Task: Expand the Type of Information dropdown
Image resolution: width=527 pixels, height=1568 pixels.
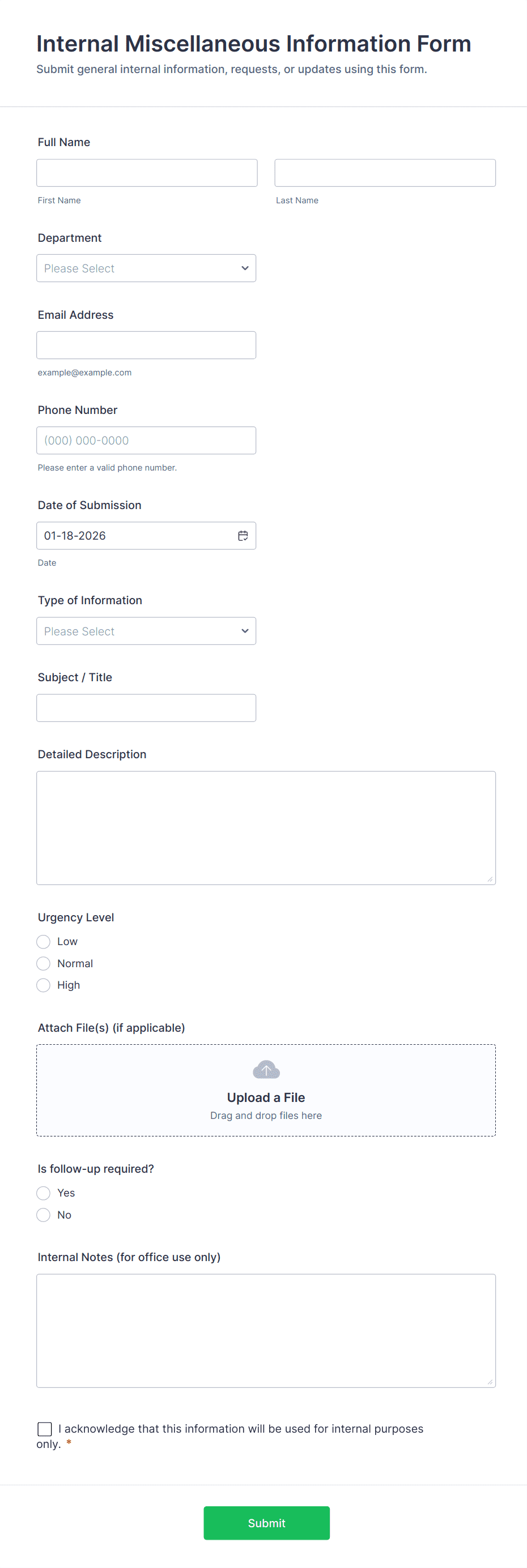Action: (x=146, y=631)
